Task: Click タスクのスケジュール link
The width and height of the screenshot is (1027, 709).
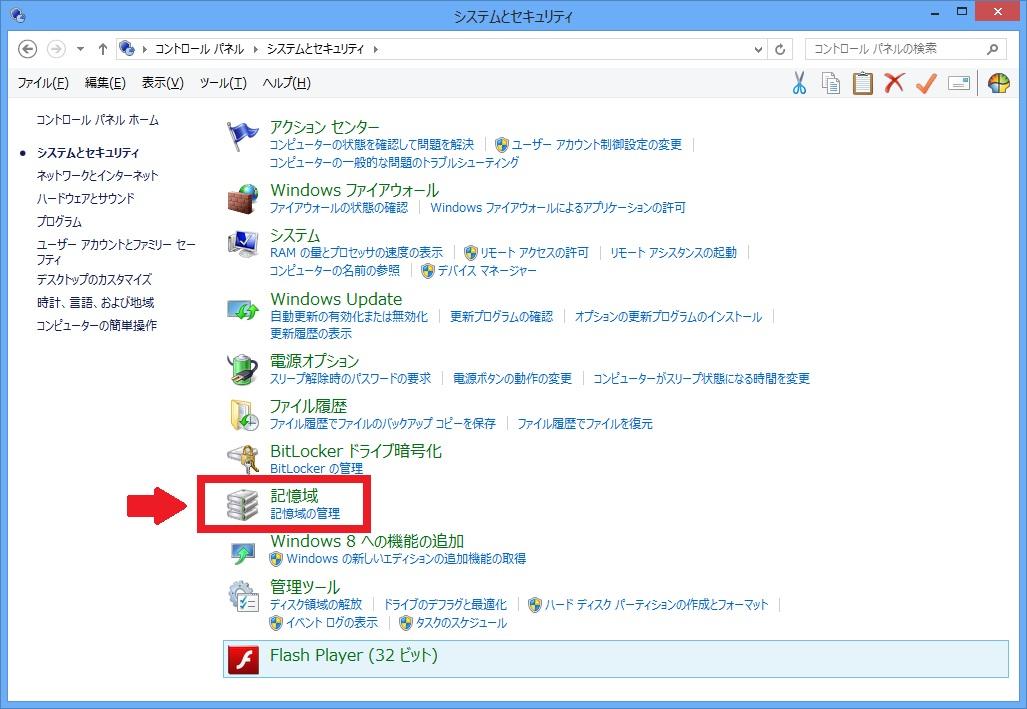Action: pos(461,623)
